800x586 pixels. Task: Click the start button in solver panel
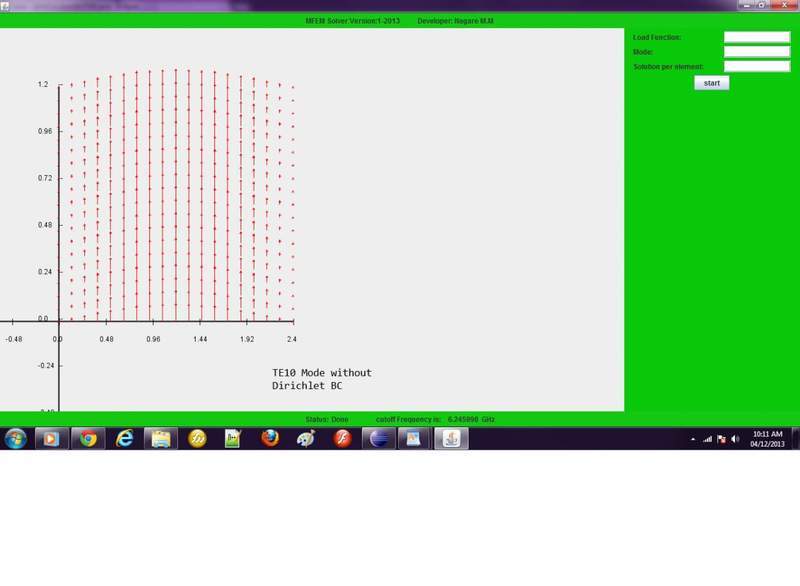click(711, 83)
